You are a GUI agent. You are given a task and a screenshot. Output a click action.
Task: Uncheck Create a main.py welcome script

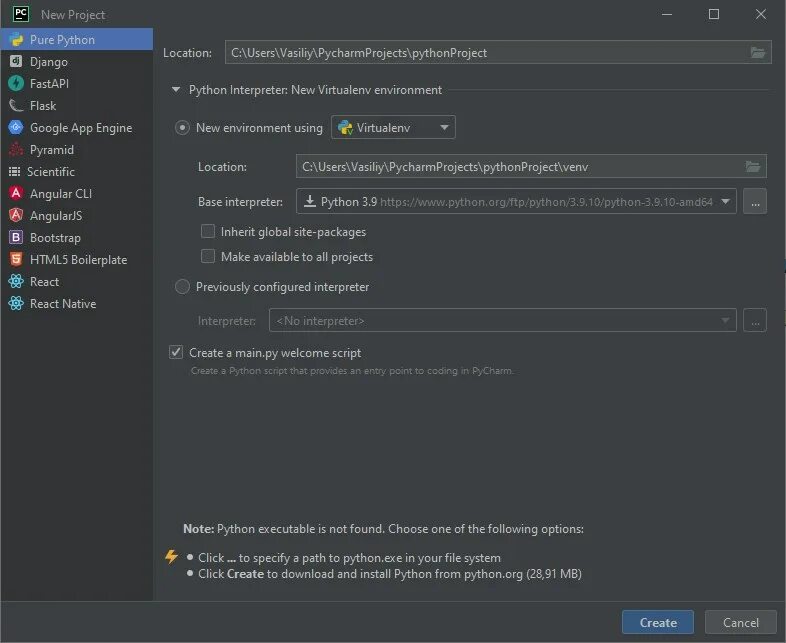pyautogui.click(x=176, y=352)
